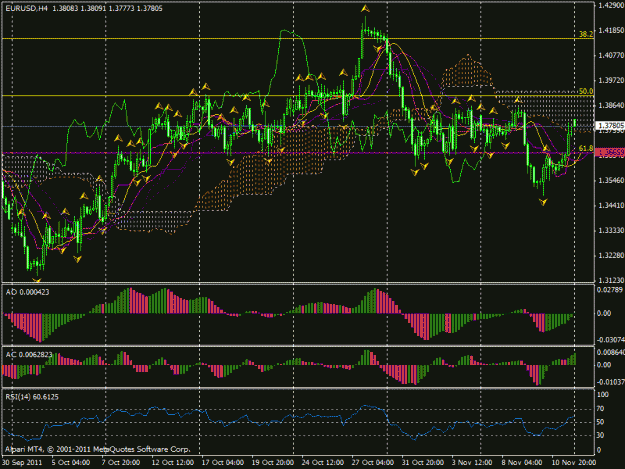Click the blue RSI line in RSI panel
Screen dimensions: 625x469
[289, 422]
